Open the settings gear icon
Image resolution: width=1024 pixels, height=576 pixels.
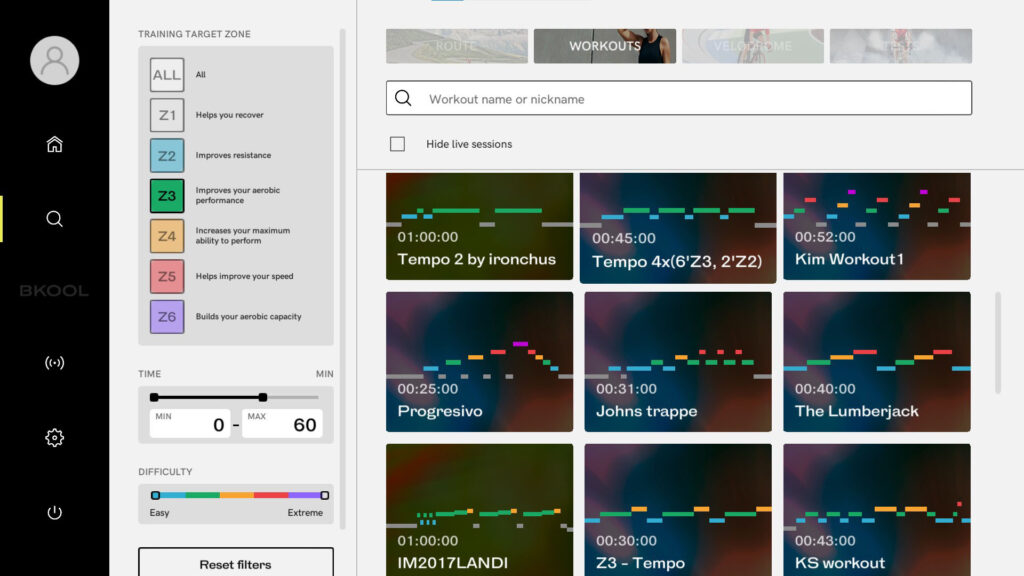coord(55,438)
